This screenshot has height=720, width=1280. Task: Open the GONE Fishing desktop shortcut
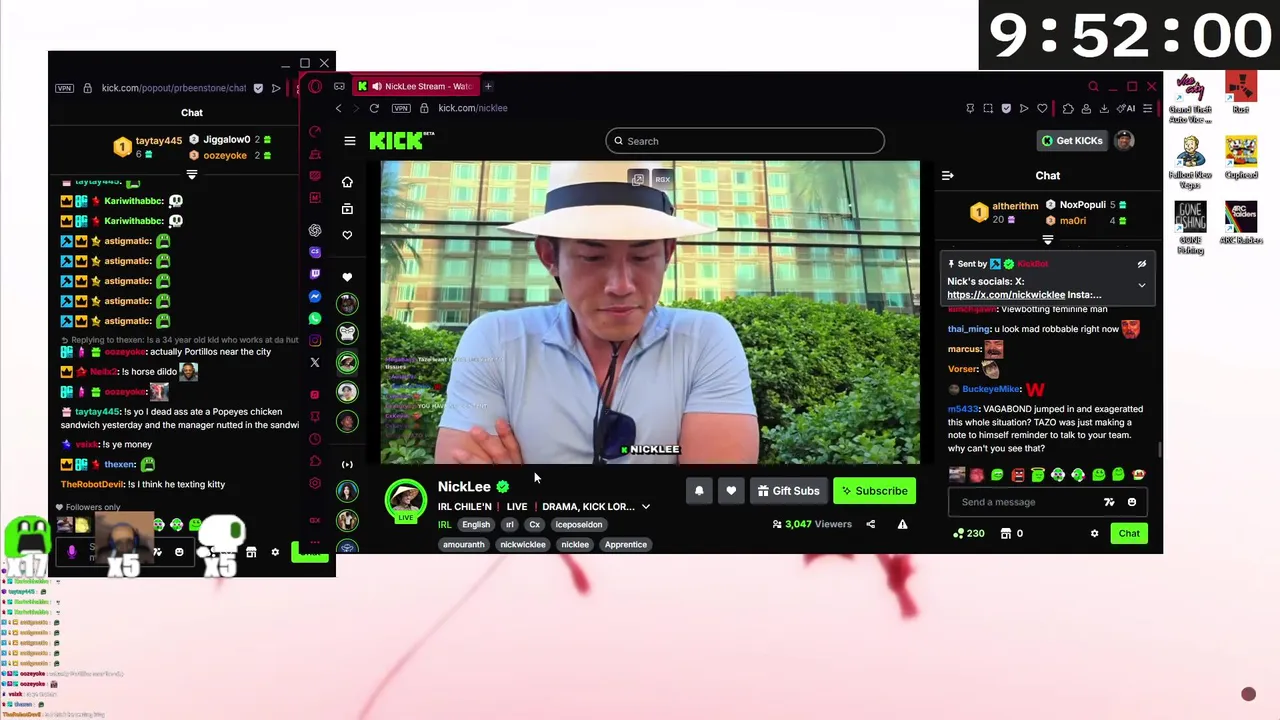pos(1190,228)
